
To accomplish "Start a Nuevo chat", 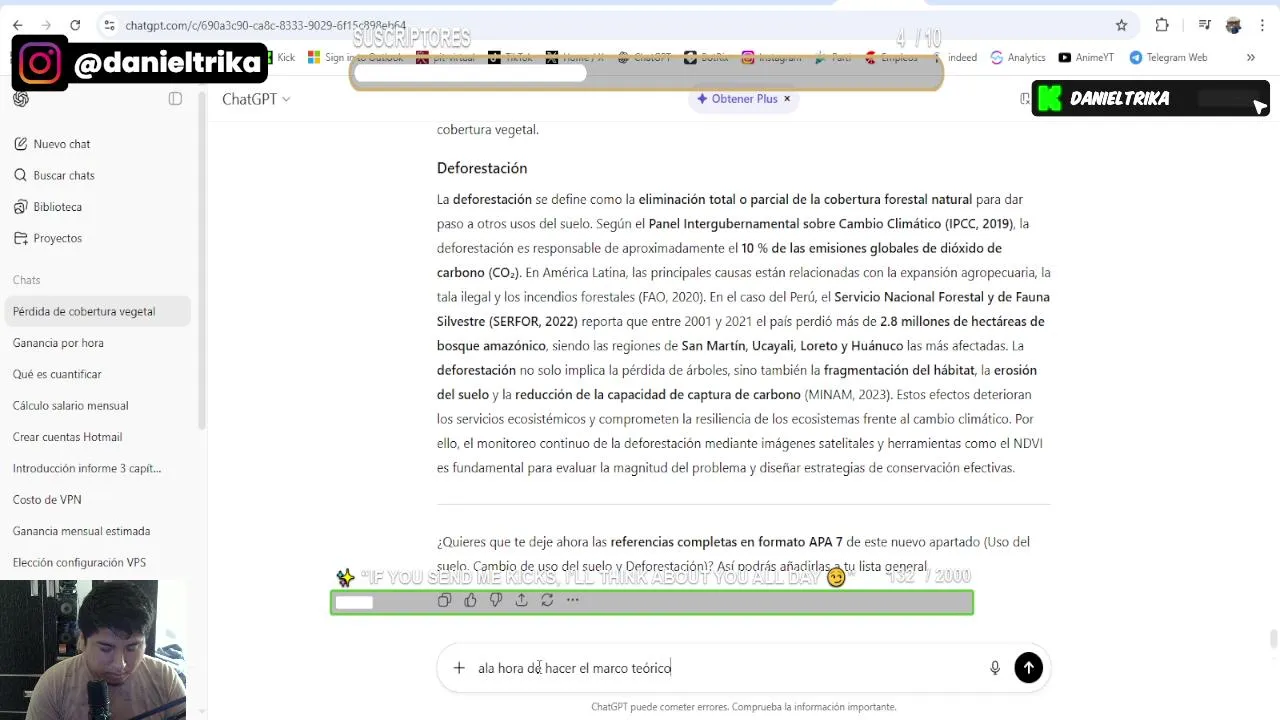I will coord(98,144).
